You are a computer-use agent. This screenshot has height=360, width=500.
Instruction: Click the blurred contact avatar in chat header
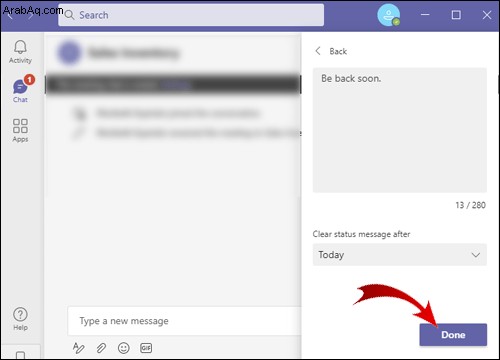click(x=69, y=53)
